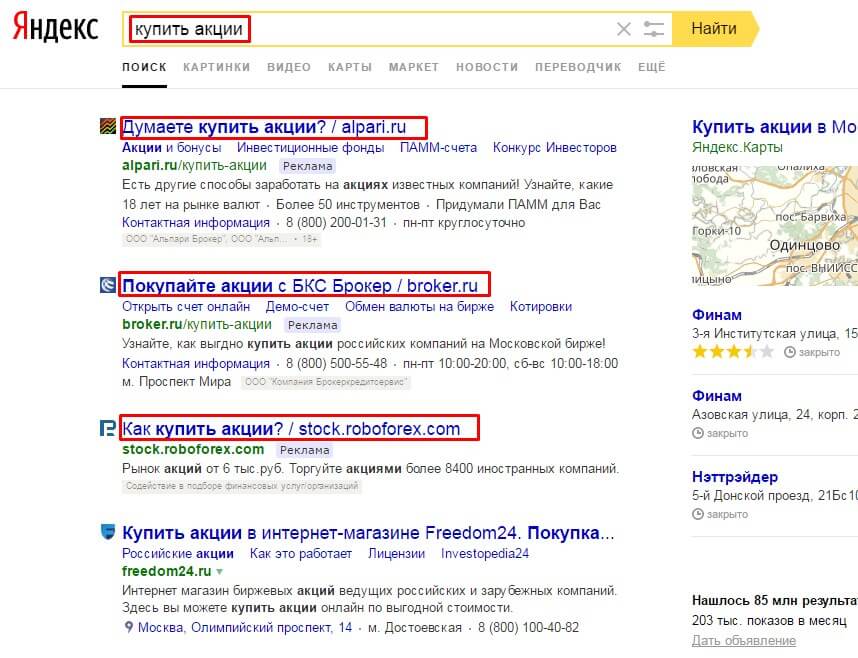Open Лицензии sitelink
858x658 pixels.
396,553
